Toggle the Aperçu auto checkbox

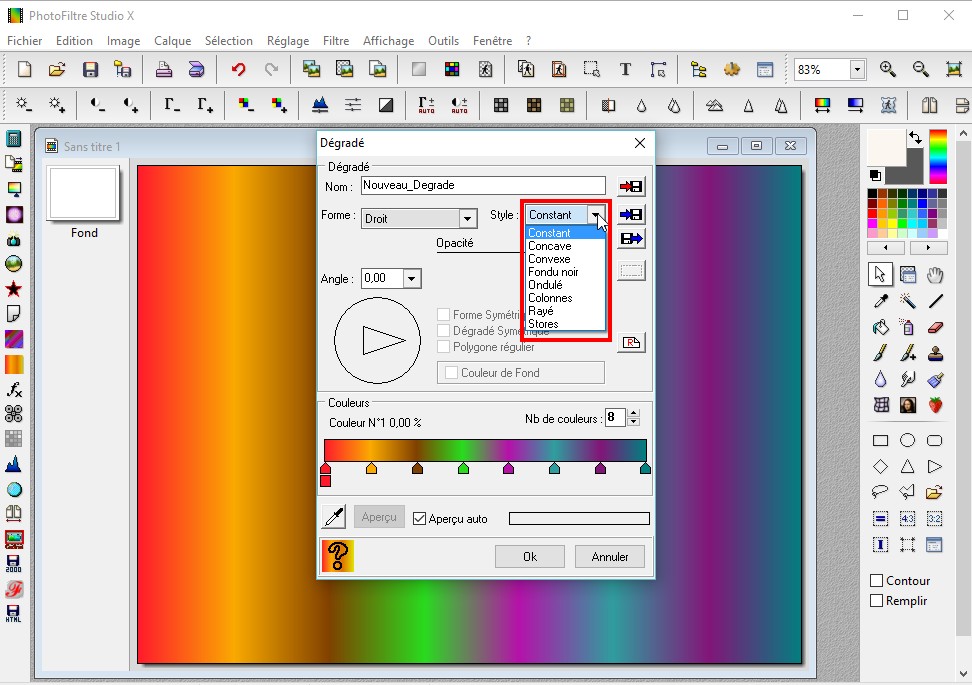(420, 518)
